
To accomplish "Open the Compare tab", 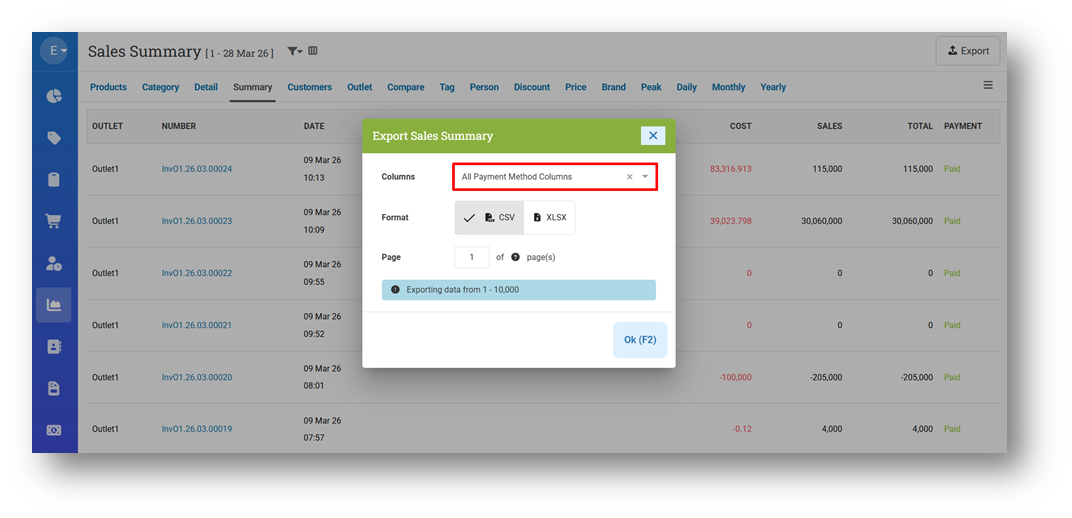I will [405, 87].
